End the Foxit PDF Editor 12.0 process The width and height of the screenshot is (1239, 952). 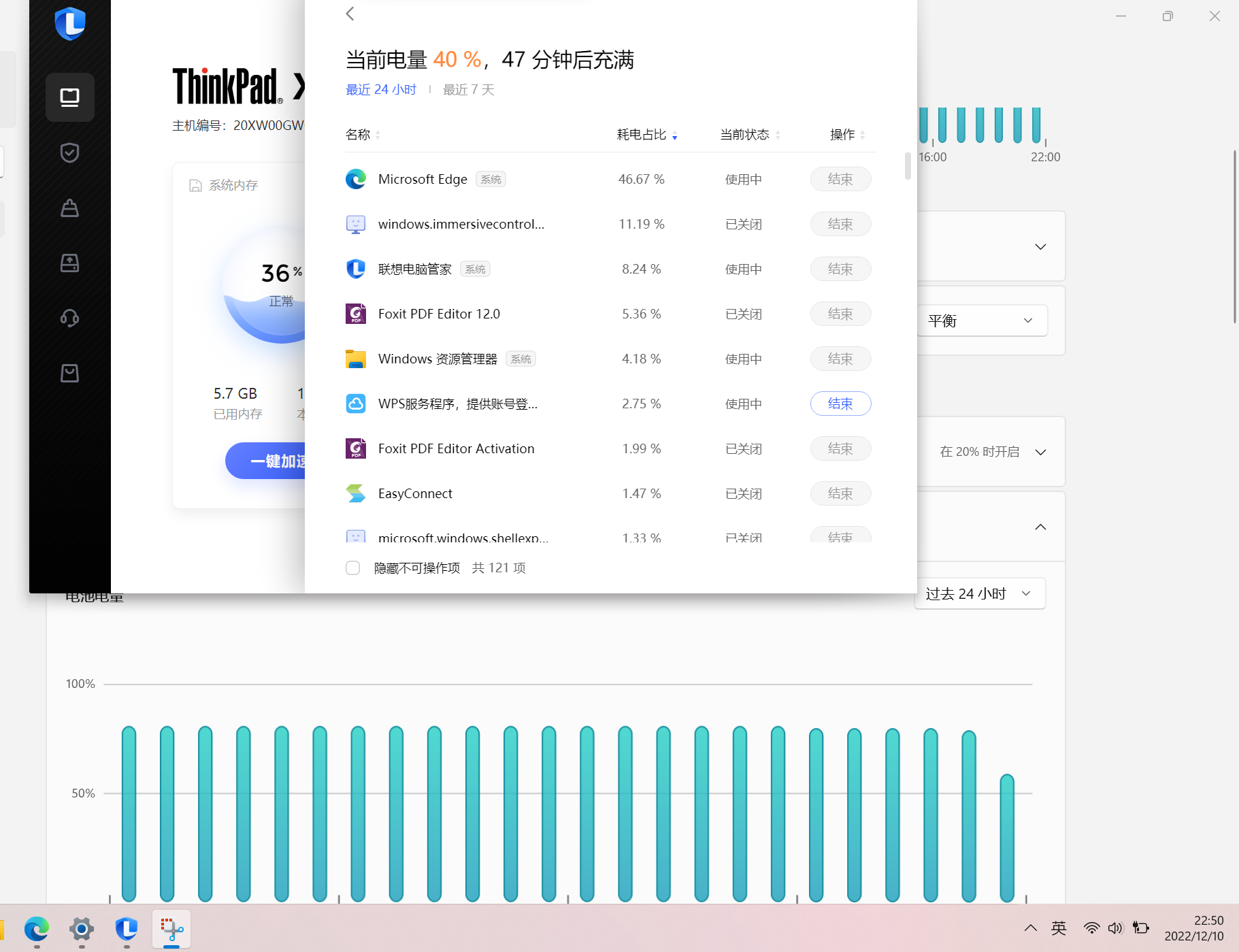coord(840,314)
